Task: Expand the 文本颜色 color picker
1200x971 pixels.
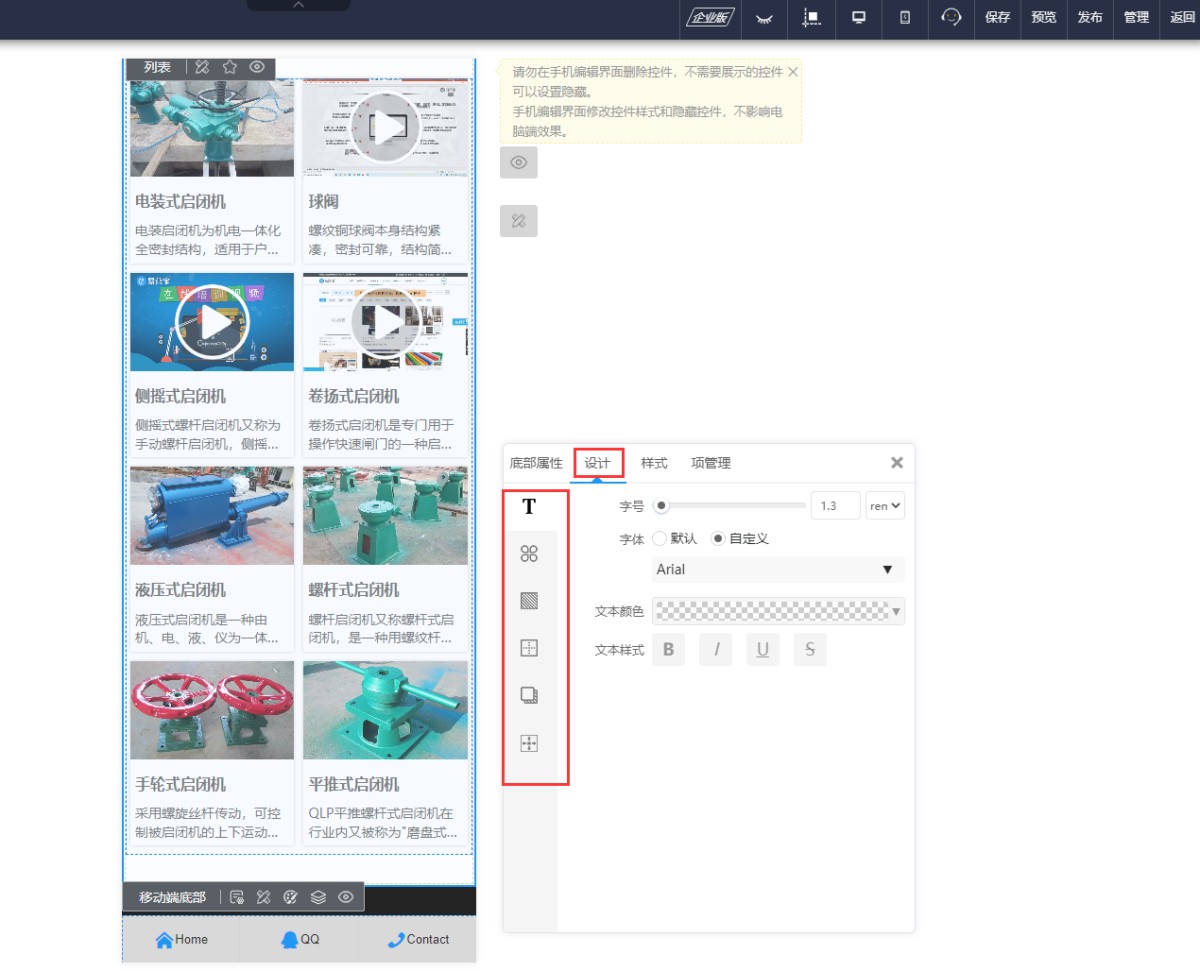Action: point(777,611)
